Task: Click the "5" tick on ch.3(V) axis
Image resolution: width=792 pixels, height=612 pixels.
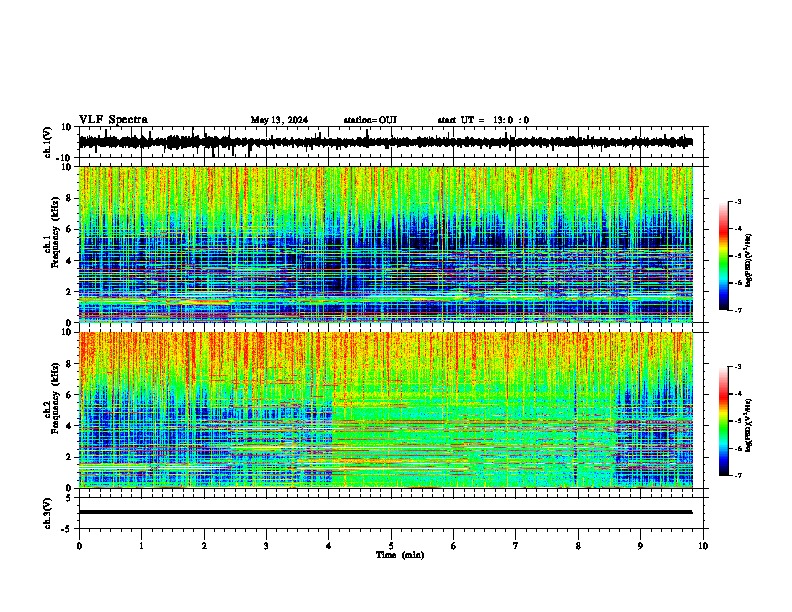Action: point(69,498)
